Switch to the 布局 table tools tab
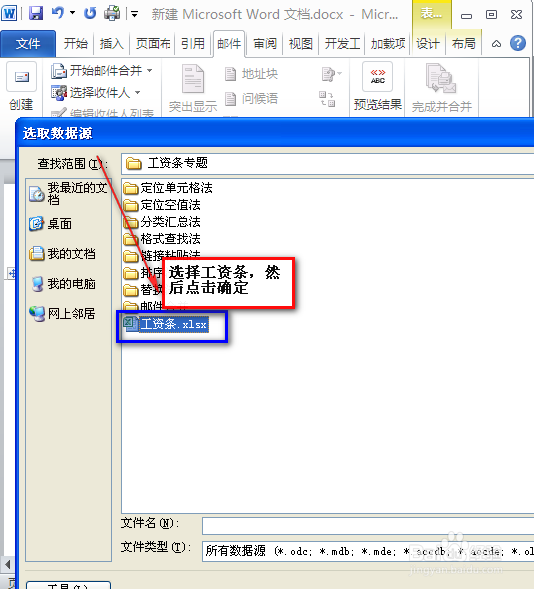Image resolution: width=534 pixels, height=589 pixels. click(464, 44)
